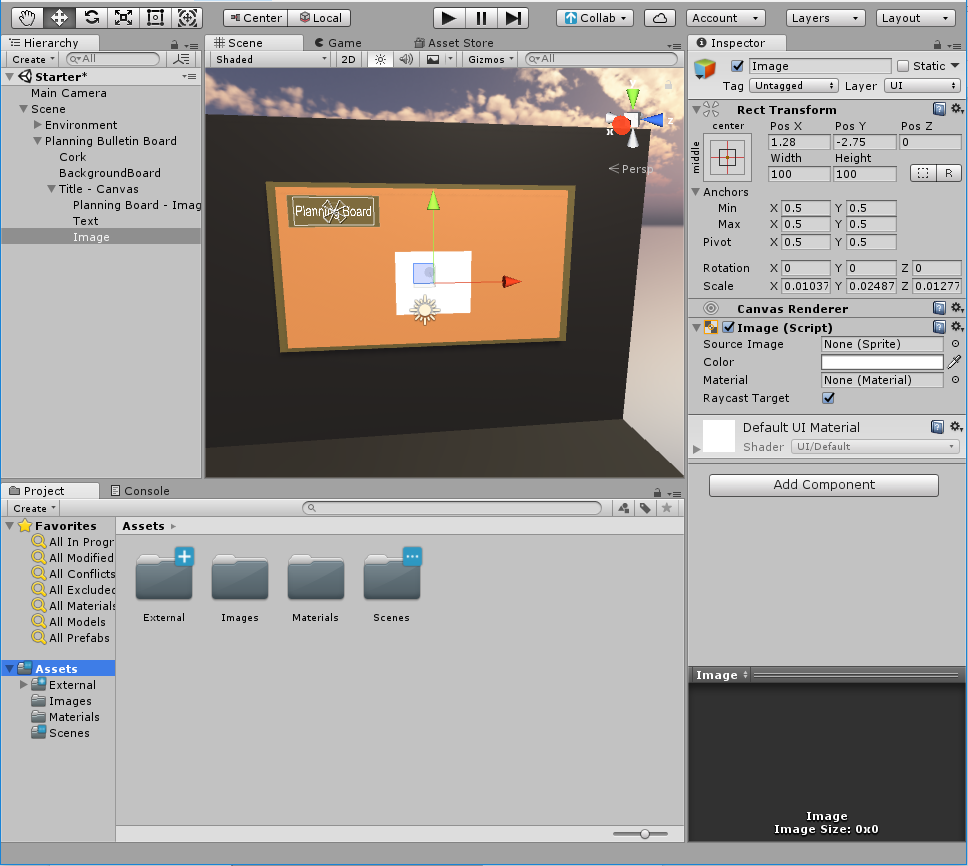Open the Layers dropdown
Image resolution: width=968 pixels, height=866 pixels.
pos(825,18)
